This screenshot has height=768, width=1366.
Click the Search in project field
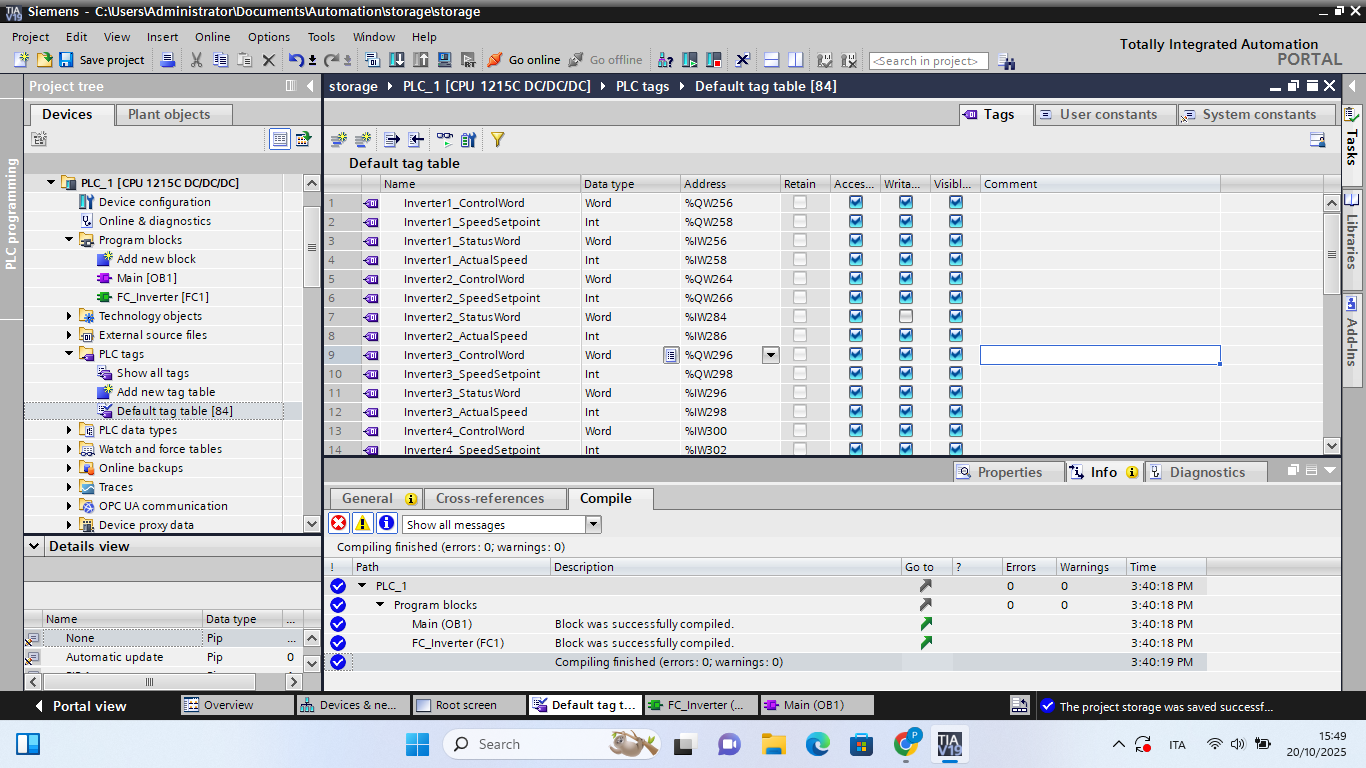coord(928,61)
